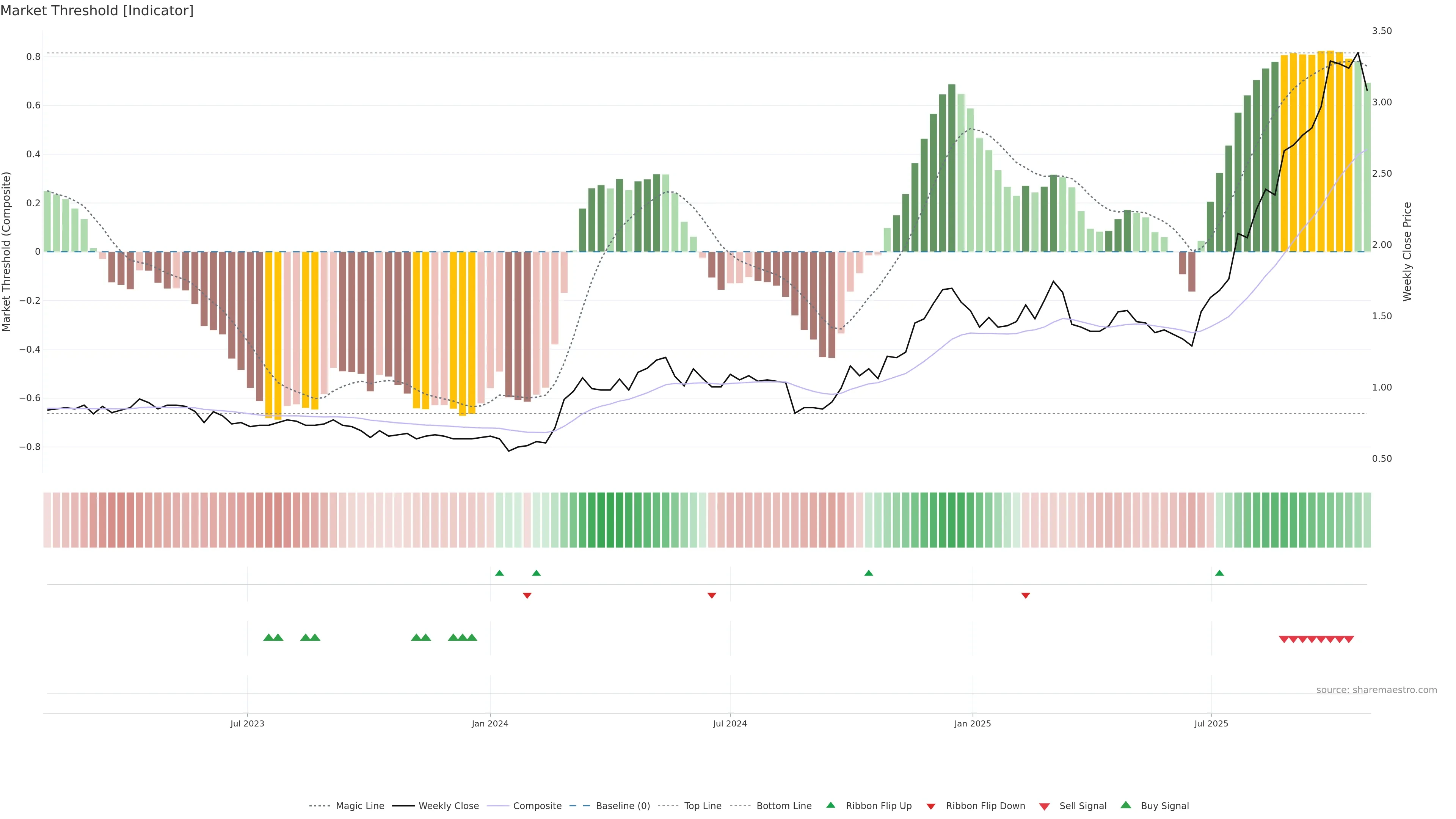Click the Ribbon Flip Up legend triangle icon

(x=830, y=805)
